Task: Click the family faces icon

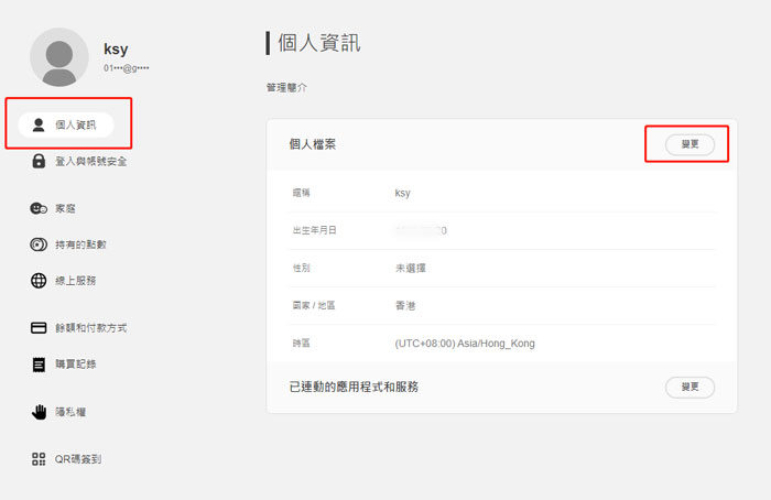Action: [x=38, y=208]
